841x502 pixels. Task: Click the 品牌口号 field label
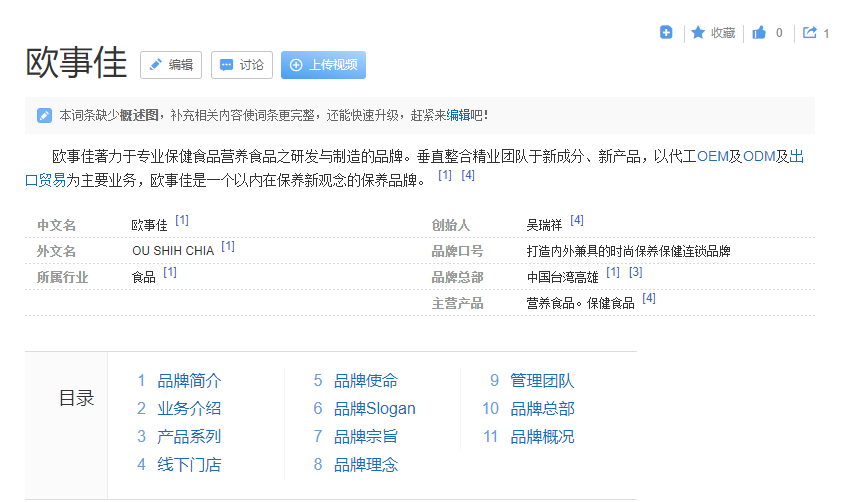(458, 251)
